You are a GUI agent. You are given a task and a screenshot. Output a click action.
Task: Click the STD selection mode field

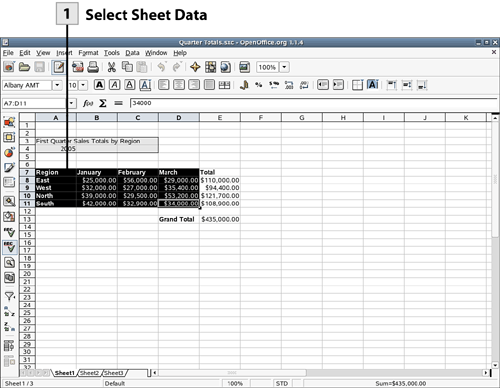(282, 383)
